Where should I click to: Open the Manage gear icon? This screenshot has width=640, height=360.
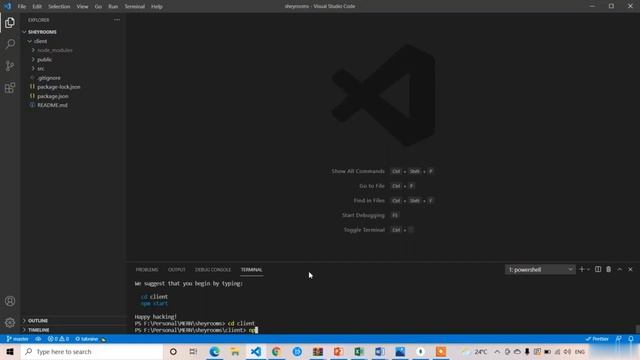tap(10, 322)
